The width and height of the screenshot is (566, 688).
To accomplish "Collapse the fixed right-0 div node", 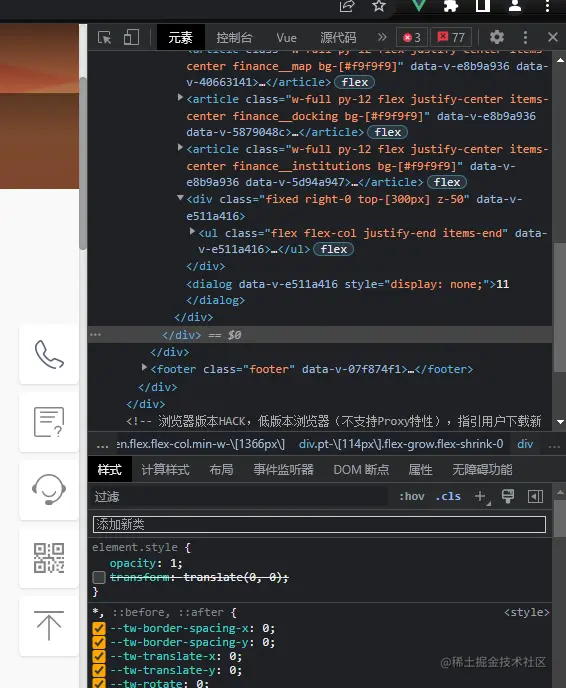I will tap(180, 198).
